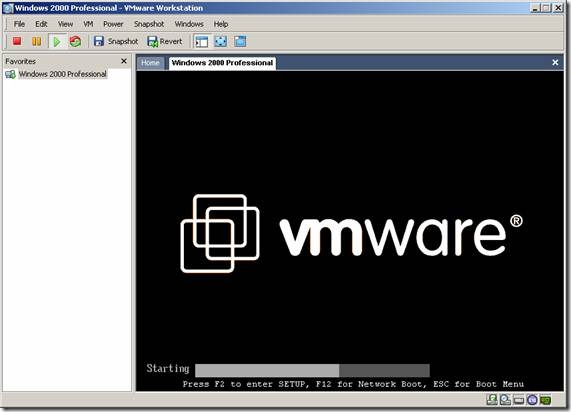
Task: Click the Favorites panel header label
Action: click(20, 61)
